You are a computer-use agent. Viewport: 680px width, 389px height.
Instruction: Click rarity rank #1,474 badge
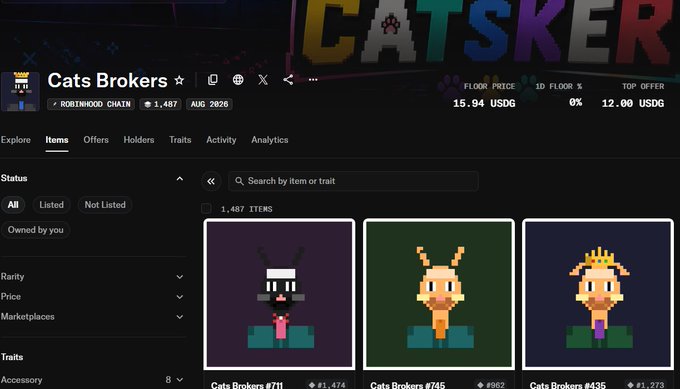(327, 385)
